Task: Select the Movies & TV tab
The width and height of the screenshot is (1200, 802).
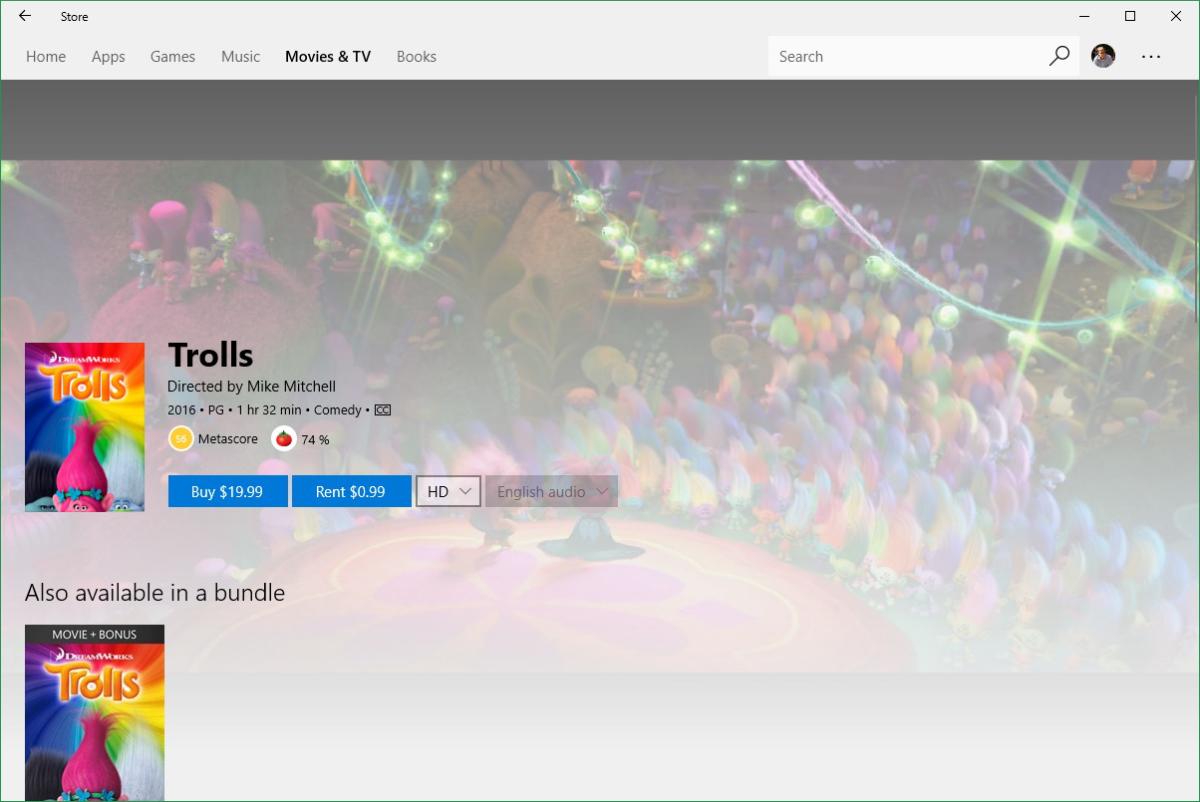Action: (x=328, y=57)
